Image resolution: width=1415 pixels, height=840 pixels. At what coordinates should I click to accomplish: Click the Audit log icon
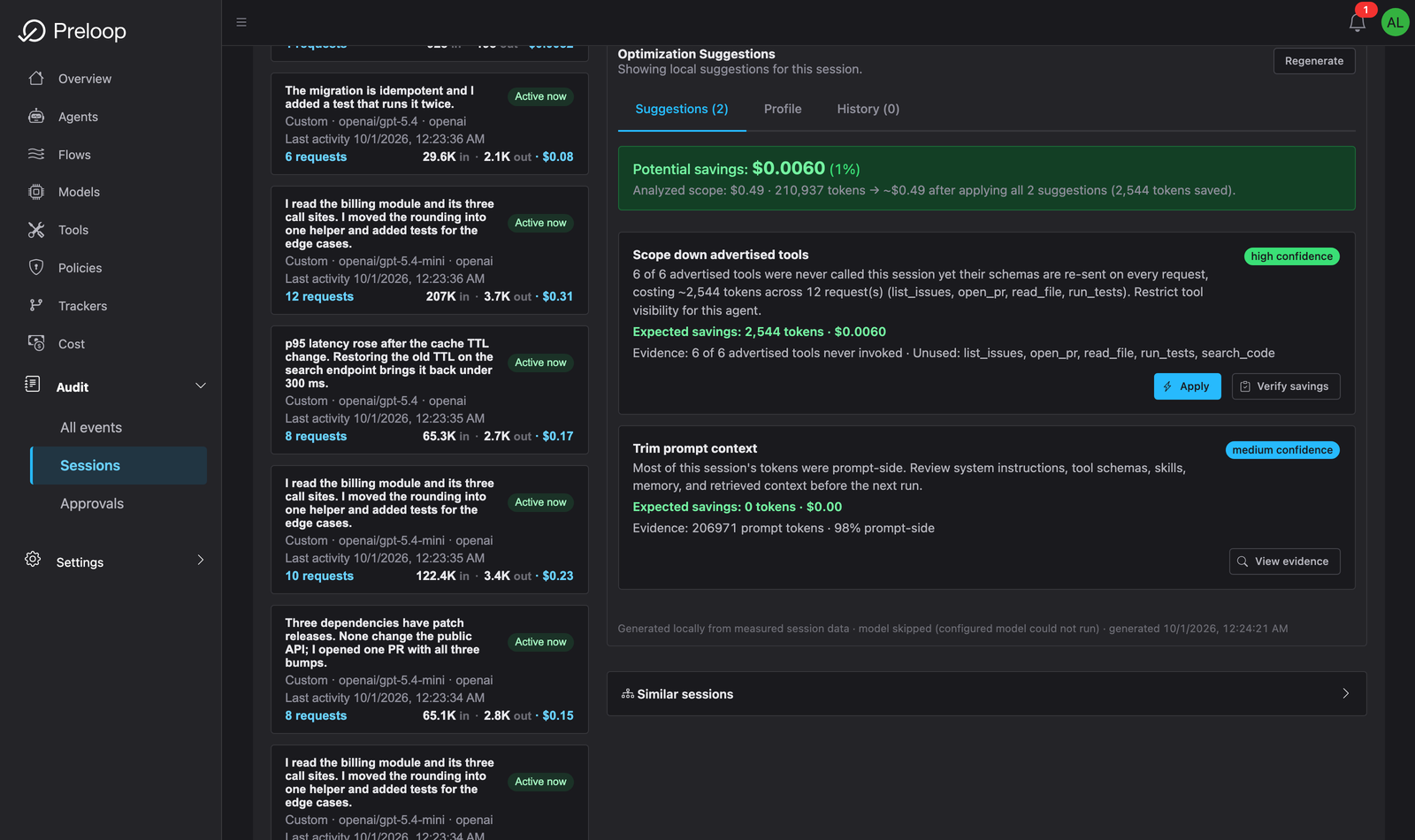click(33, 384)
